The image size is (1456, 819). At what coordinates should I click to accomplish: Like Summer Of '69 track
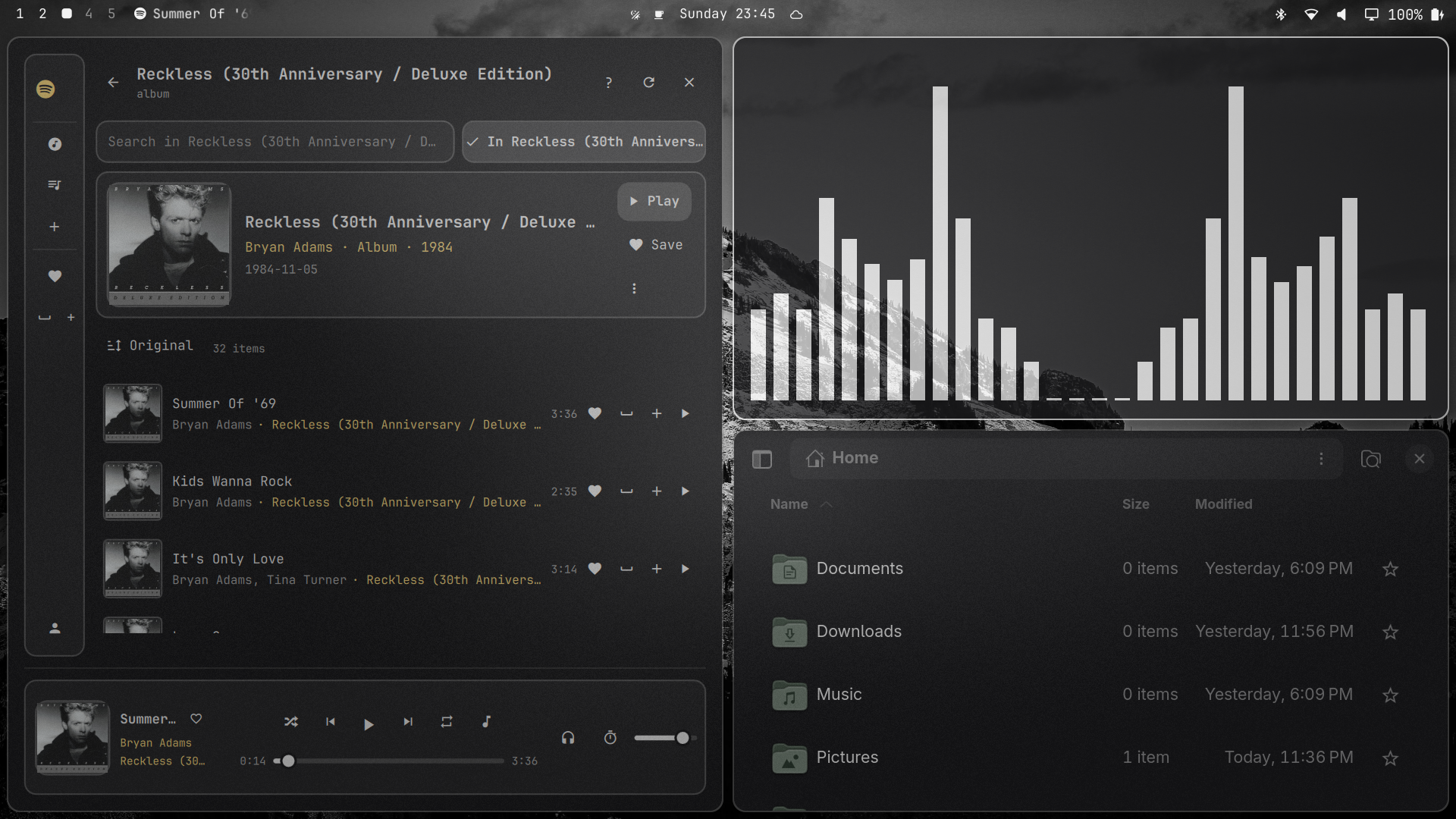click(x=595, y=414)
